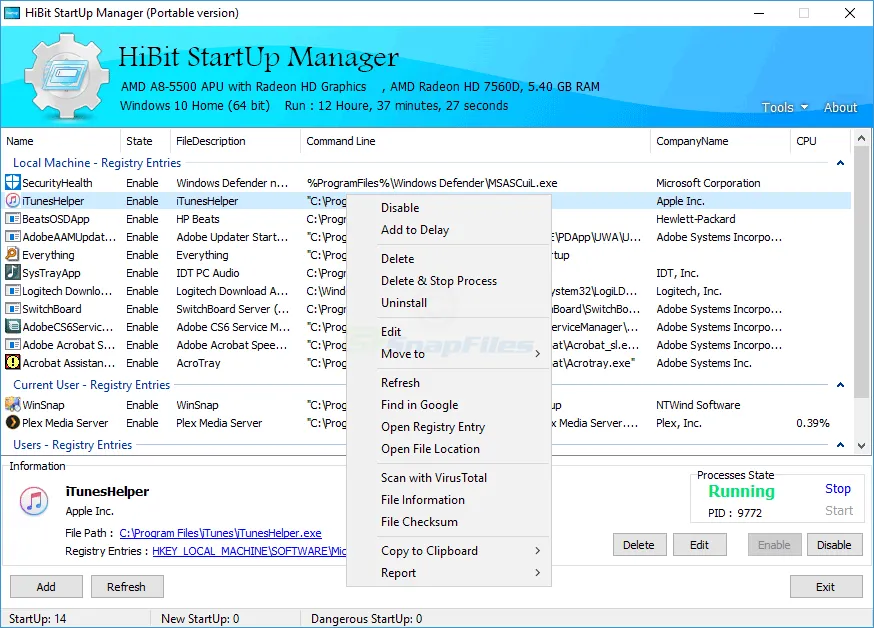The width and height of the screenshot is (874, 628).
Task: Open the Tools dropdown menu
Action: 784,108
